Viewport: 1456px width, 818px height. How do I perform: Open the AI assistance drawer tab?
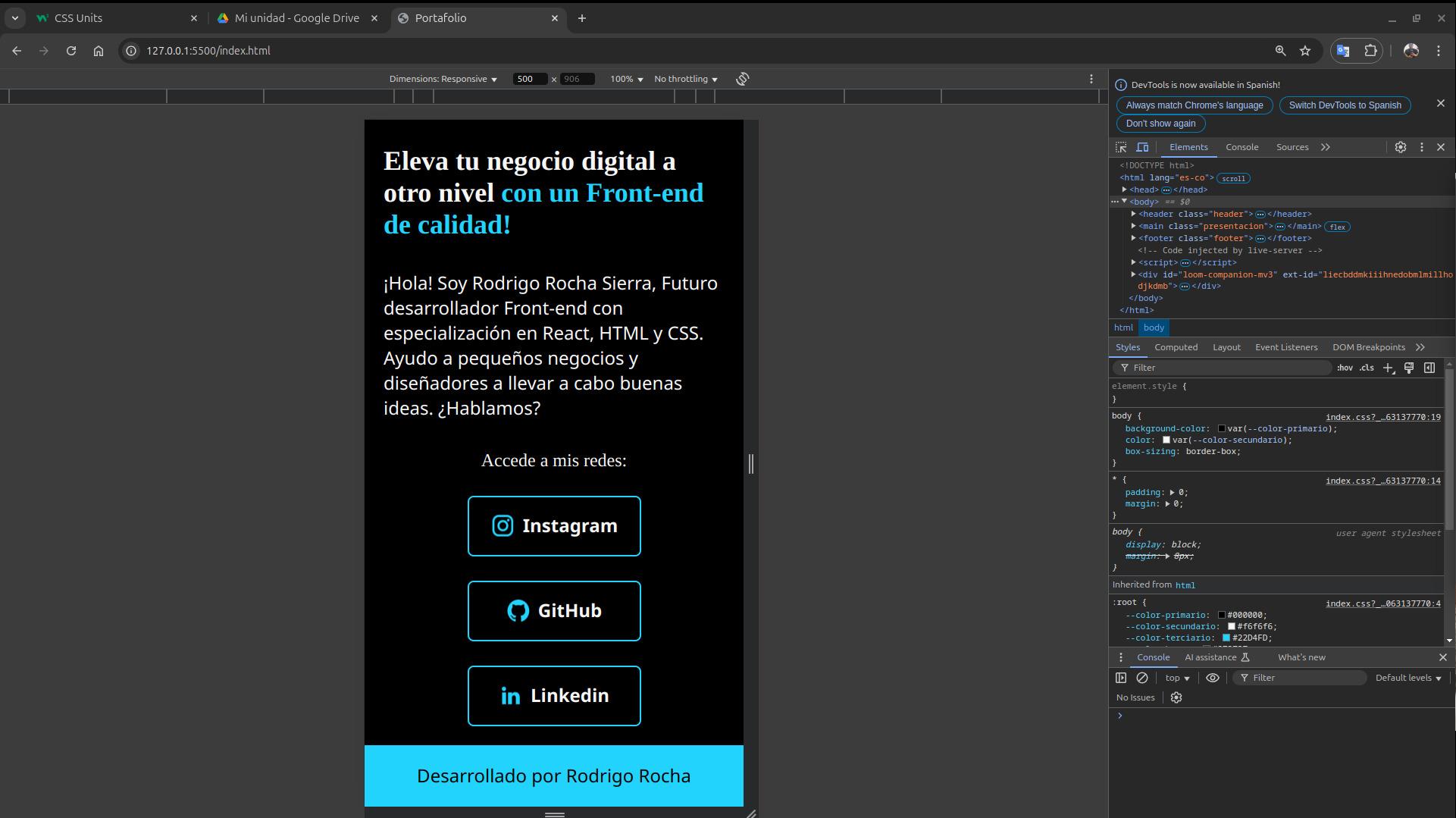(x=1216, y=657)
